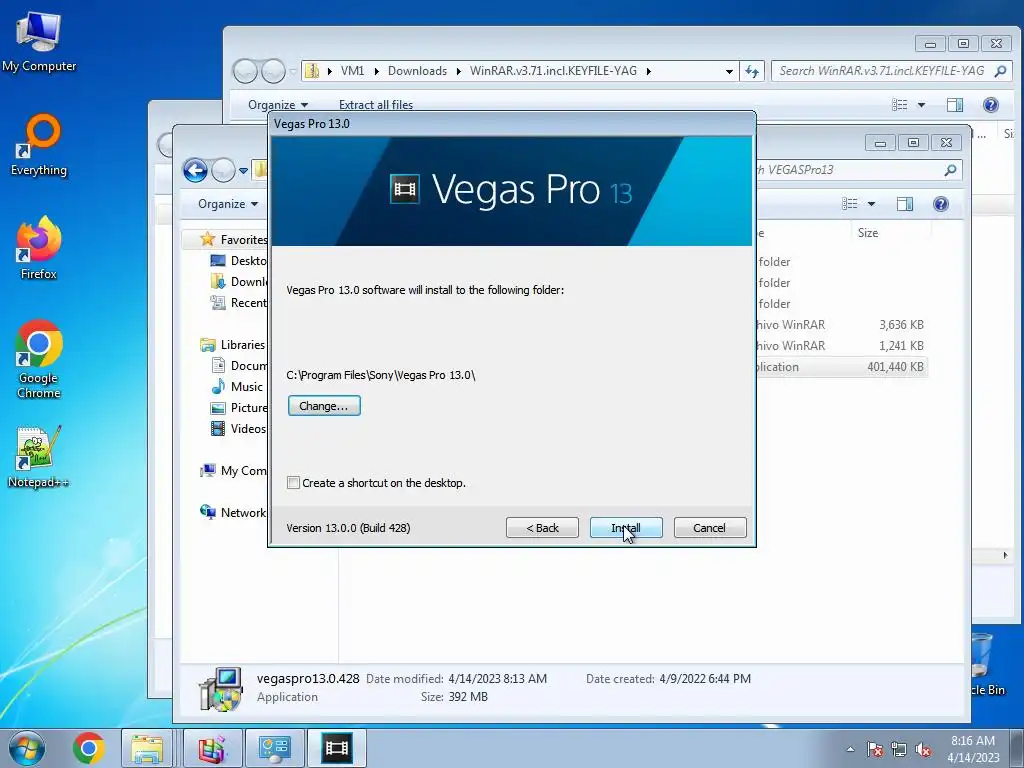Launch Google Chrome desktop shortcut
Image resolution: width=1024 pixels, height=768 pixels.
[x=39, y=359]
